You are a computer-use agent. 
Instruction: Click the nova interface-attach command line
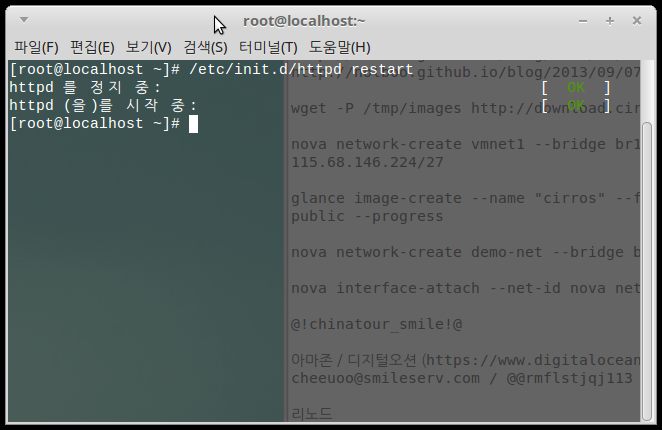466,288
